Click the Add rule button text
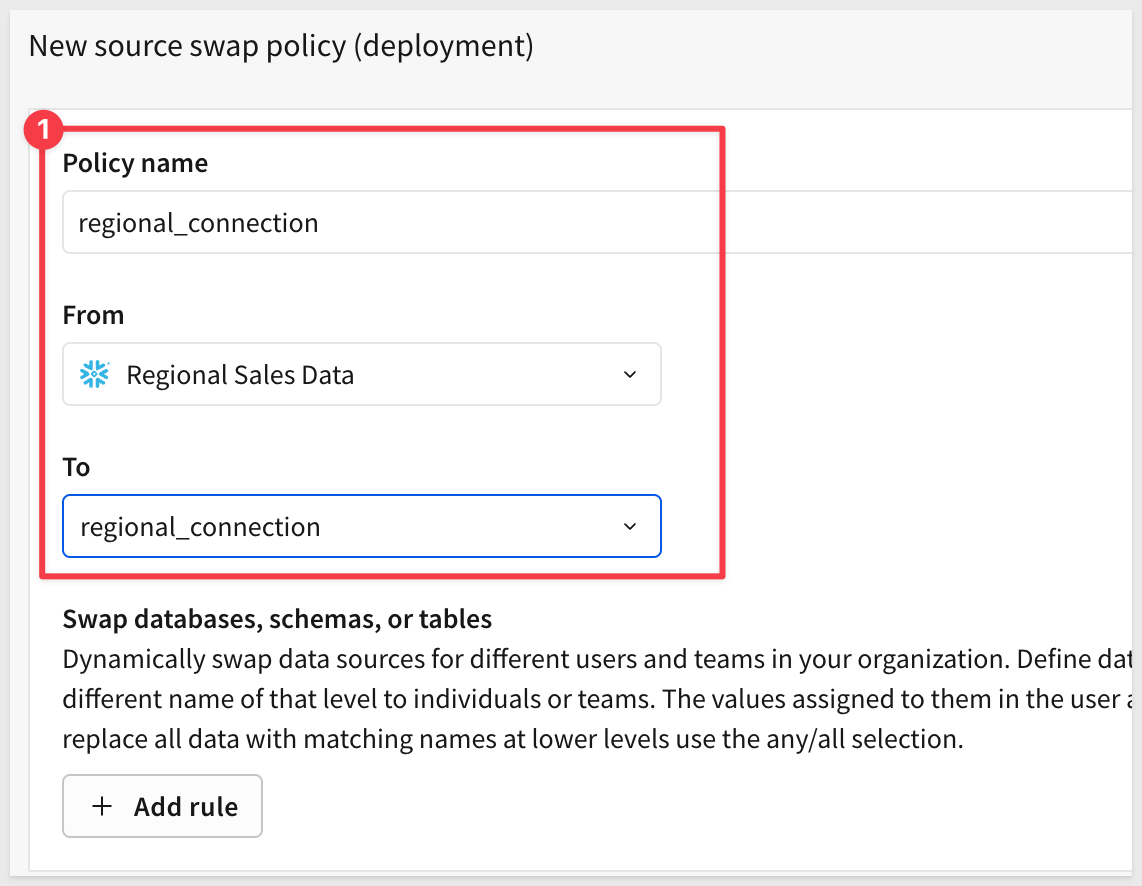 click(x=186, y=807)
